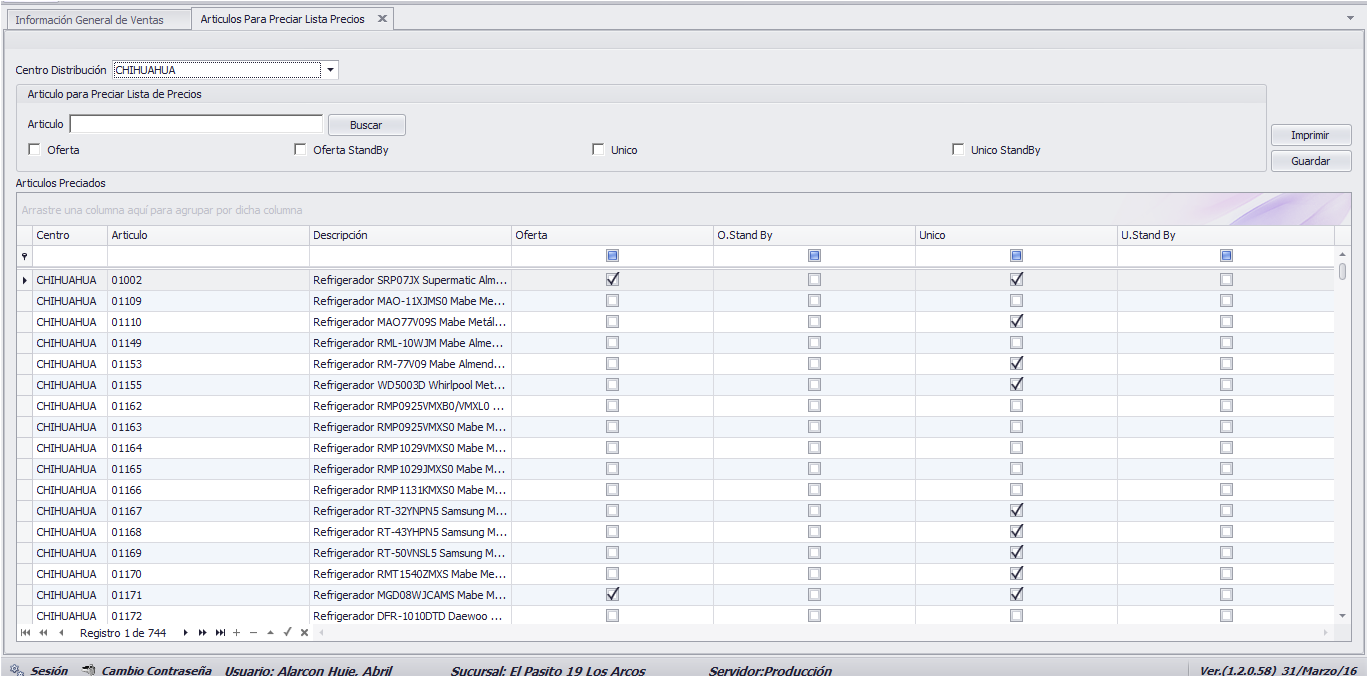
Task: Click the Guardar button
Action: point(1311,161)
